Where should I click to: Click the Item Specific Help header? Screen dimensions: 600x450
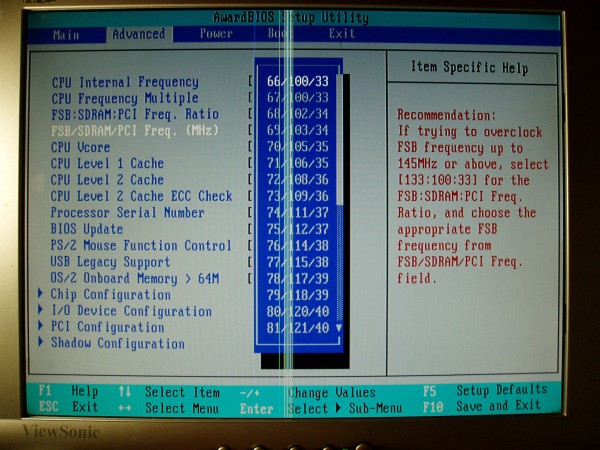(x=470, y=67)
